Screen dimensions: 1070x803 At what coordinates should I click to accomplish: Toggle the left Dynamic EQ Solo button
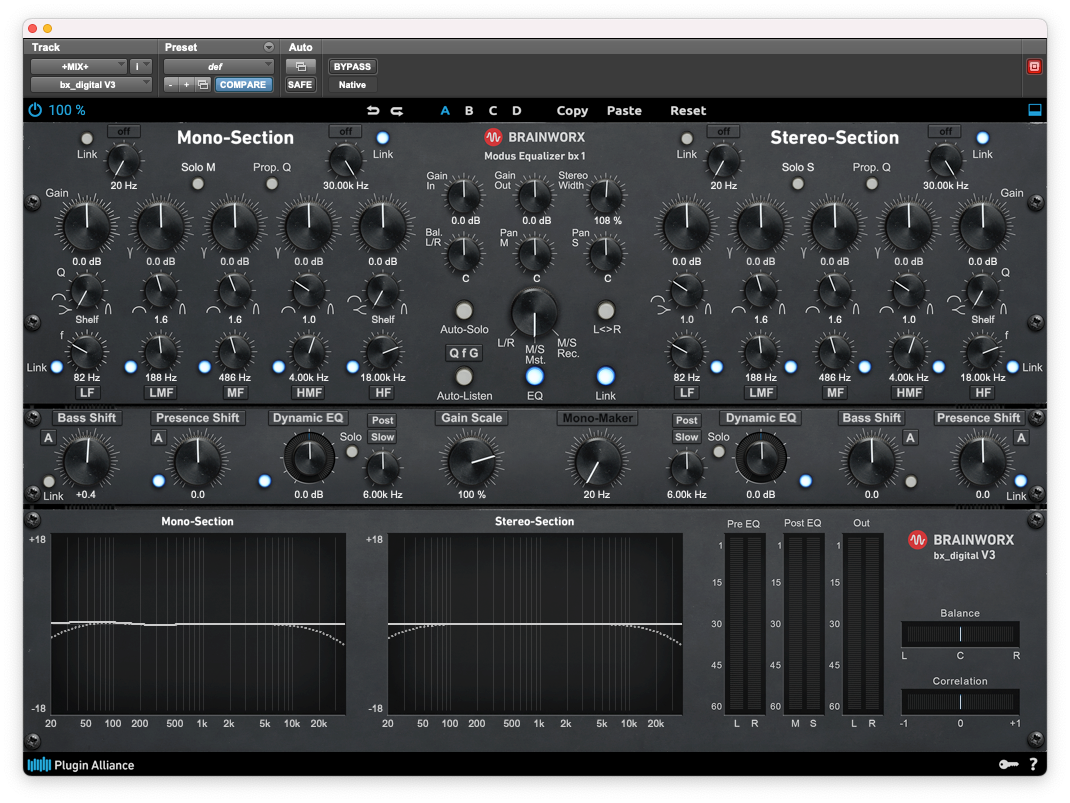pos(351,452)
